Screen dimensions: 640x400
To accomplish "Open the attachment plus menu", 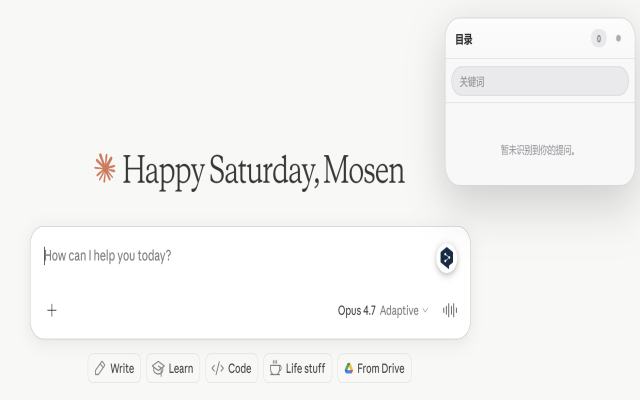I will tap(52, 310).
